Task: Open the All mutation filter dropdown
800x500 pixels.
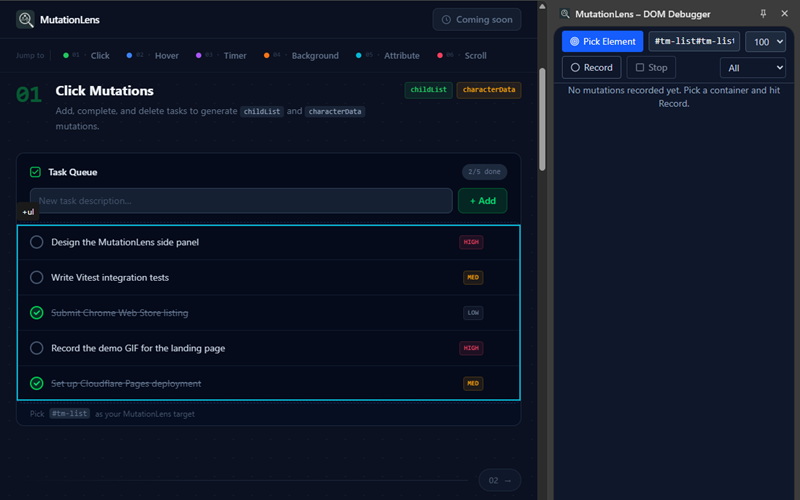Action: [753, 68]
